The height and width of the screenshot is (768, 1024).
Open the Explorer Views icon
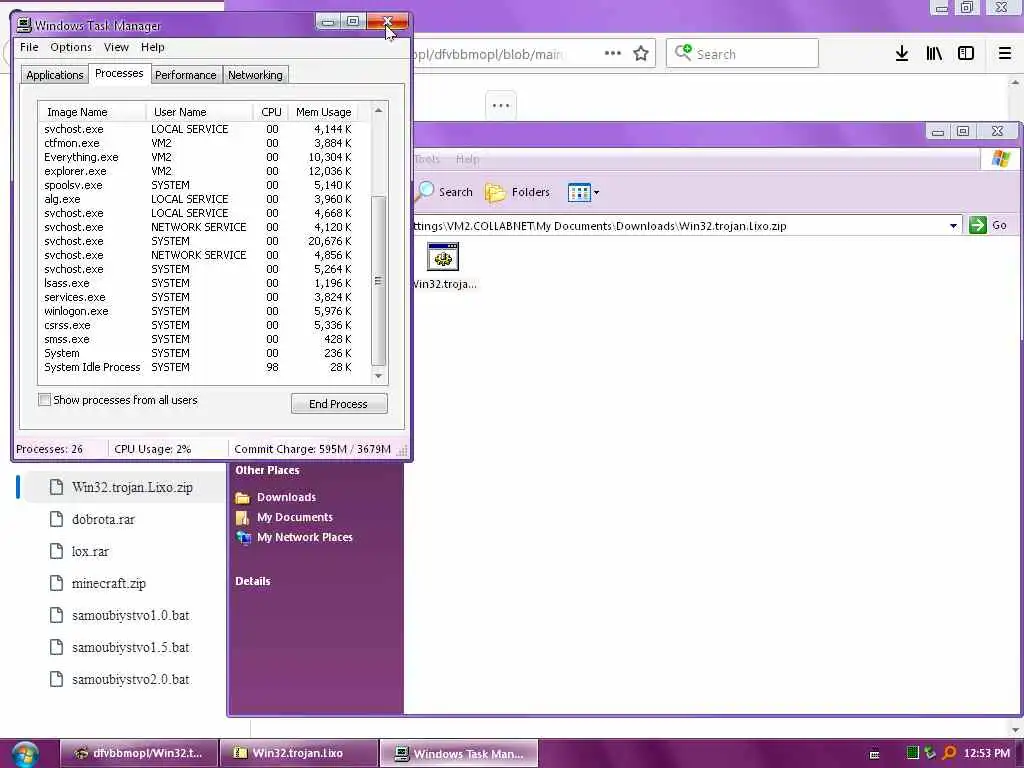[x=579, y=192]
